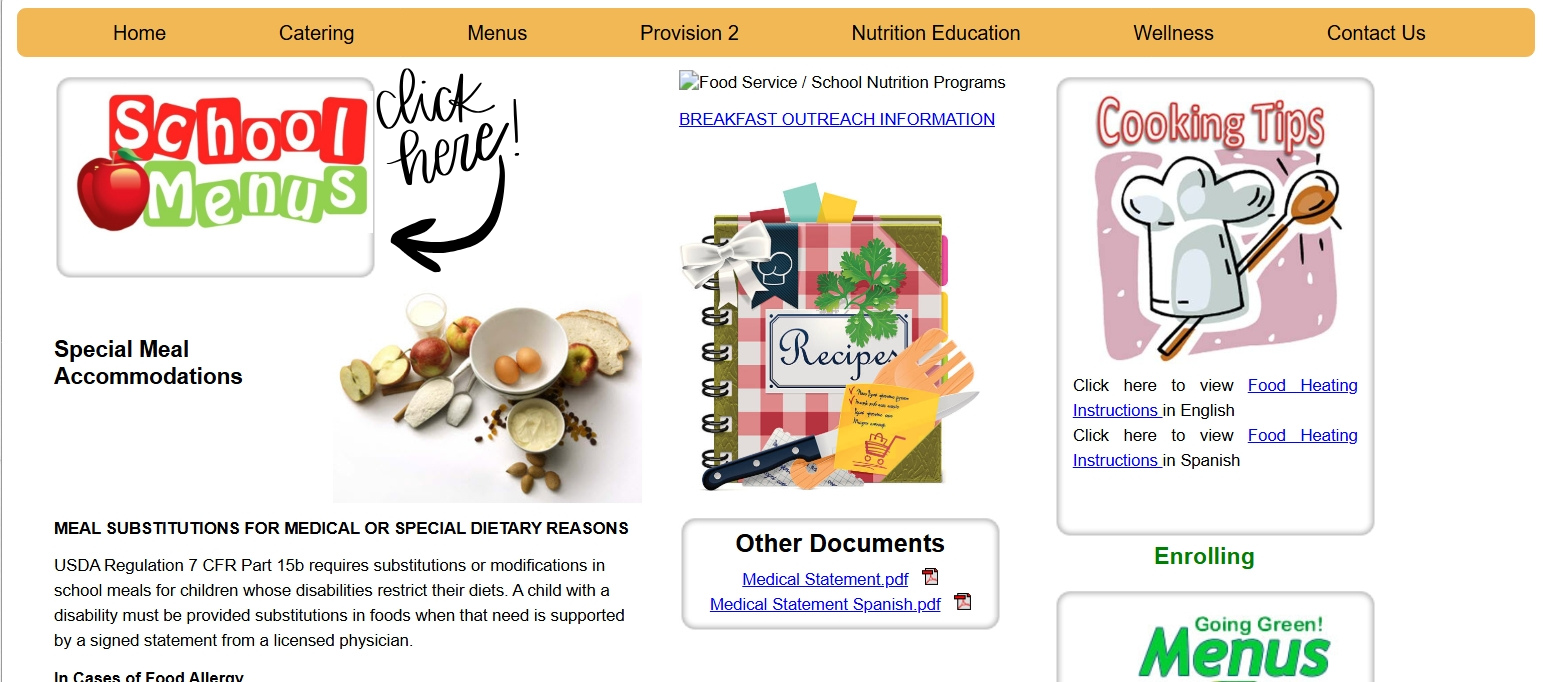1548x682 pixels.
Task: Click the broken Food Service image placeholder
Action: (842, 82)
